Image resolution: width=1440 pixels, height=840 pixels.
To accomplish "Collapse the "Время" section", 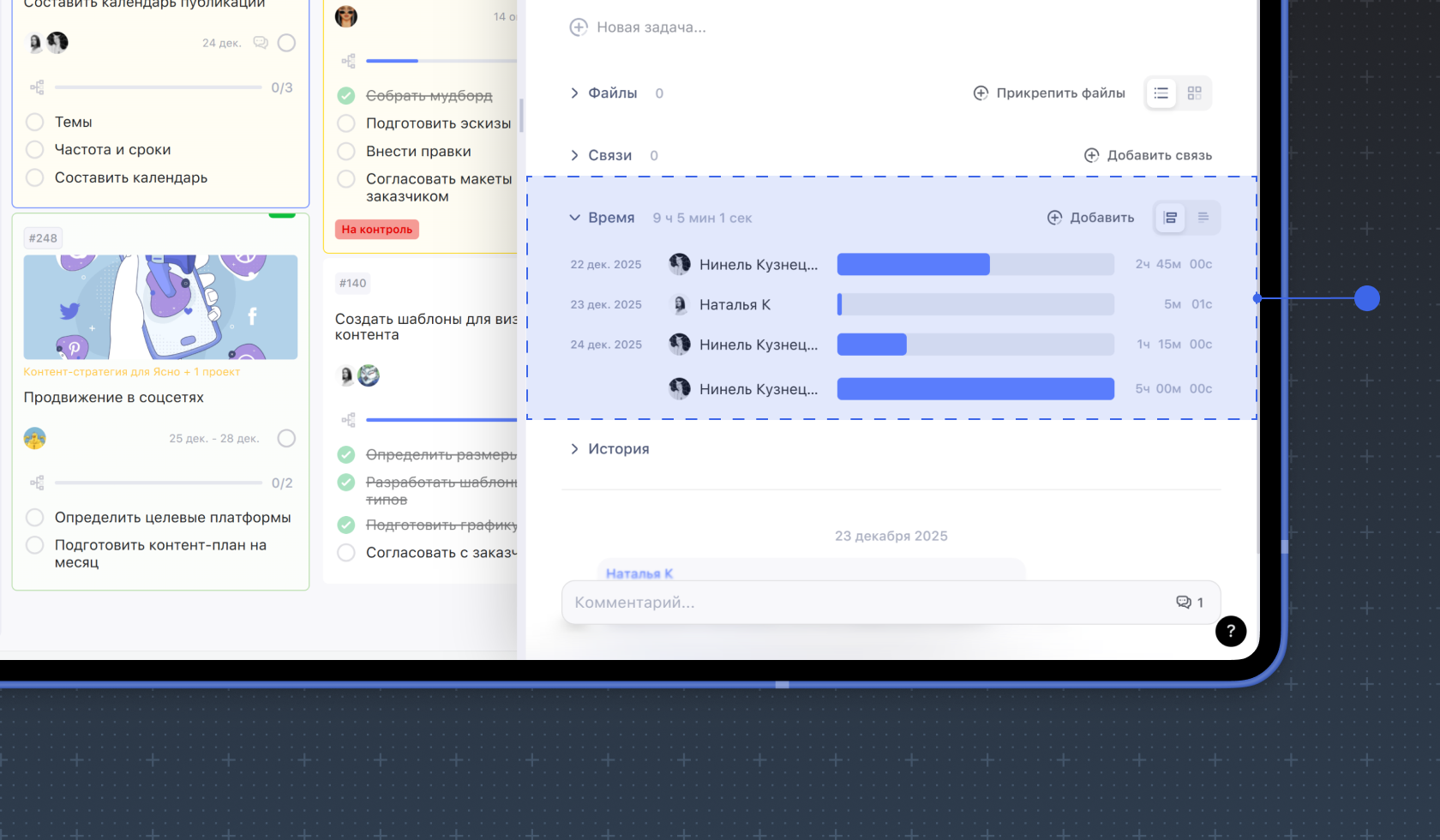I will click(x=574, y=218).
